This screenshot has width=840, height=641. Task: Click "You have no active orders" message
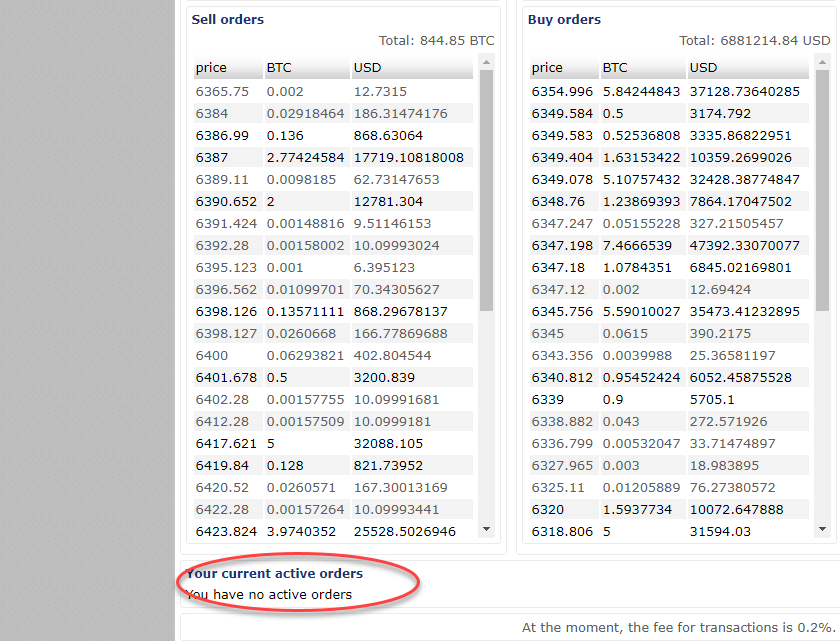(269, 594)
